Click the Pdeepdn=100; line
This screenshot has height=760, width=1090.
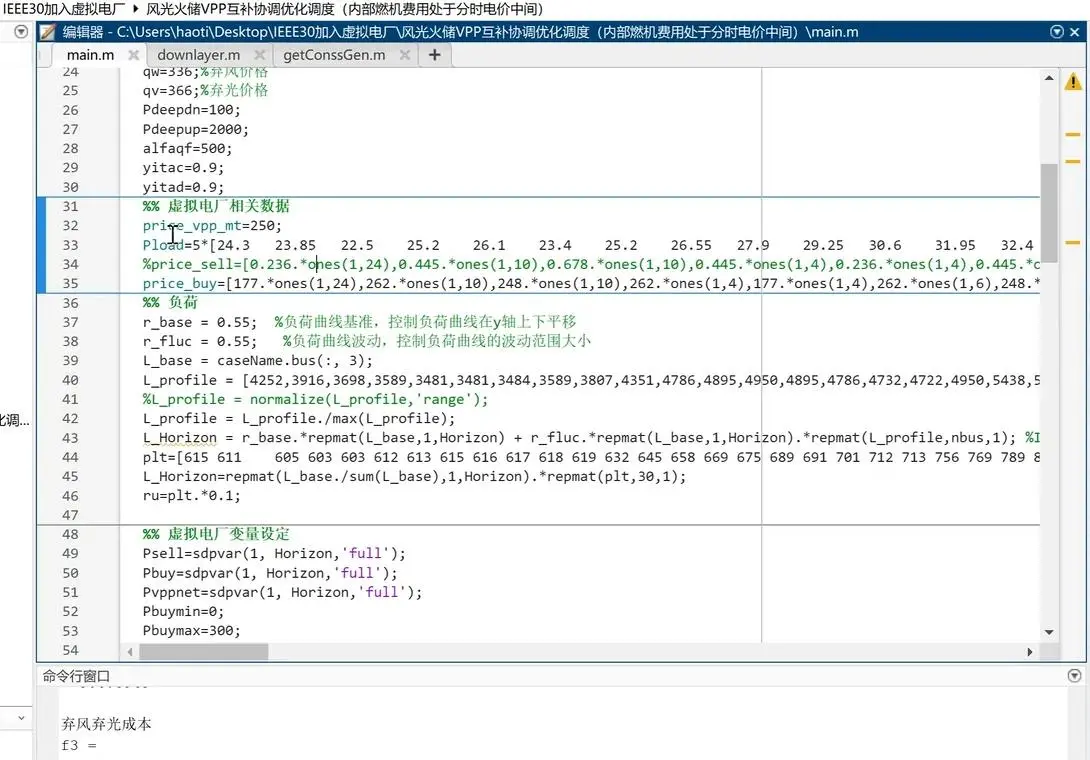click(191, 110)
